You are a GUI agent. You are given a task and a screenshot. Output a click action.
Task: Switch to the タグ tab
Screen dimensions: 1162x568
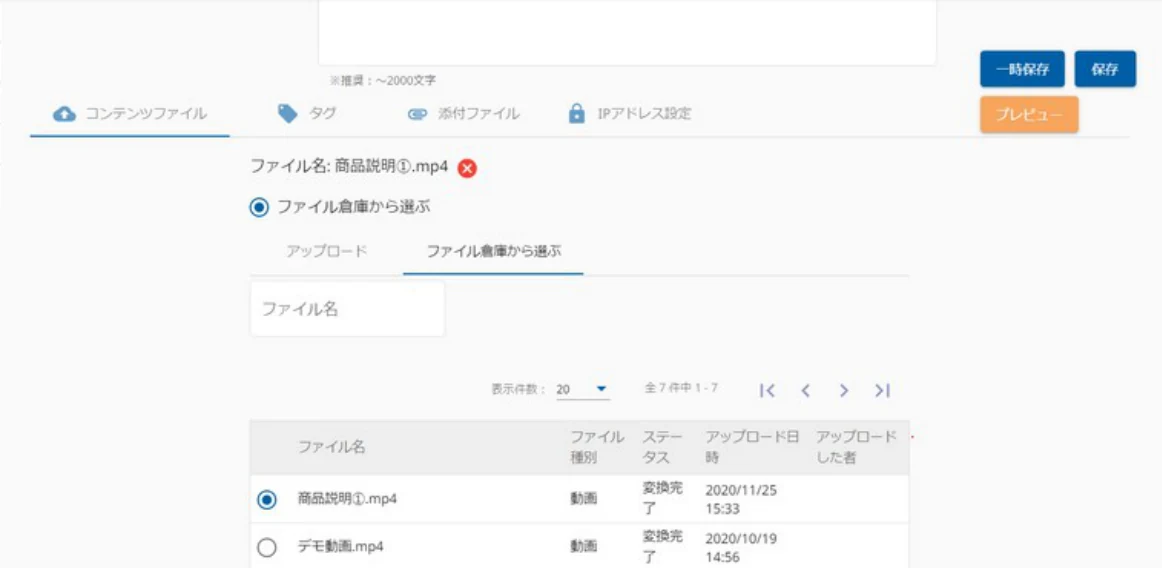[x=307, y=113]
